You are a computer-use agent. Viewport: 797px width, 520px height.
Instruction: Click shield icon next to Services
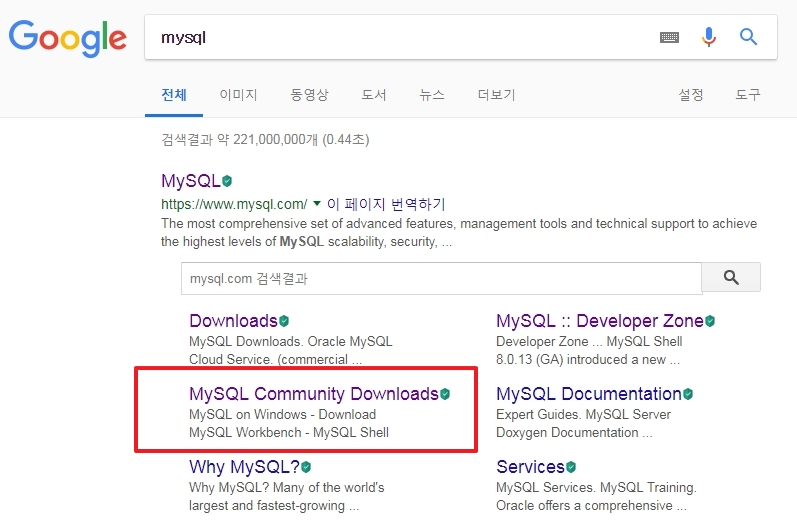pos(571,467)
